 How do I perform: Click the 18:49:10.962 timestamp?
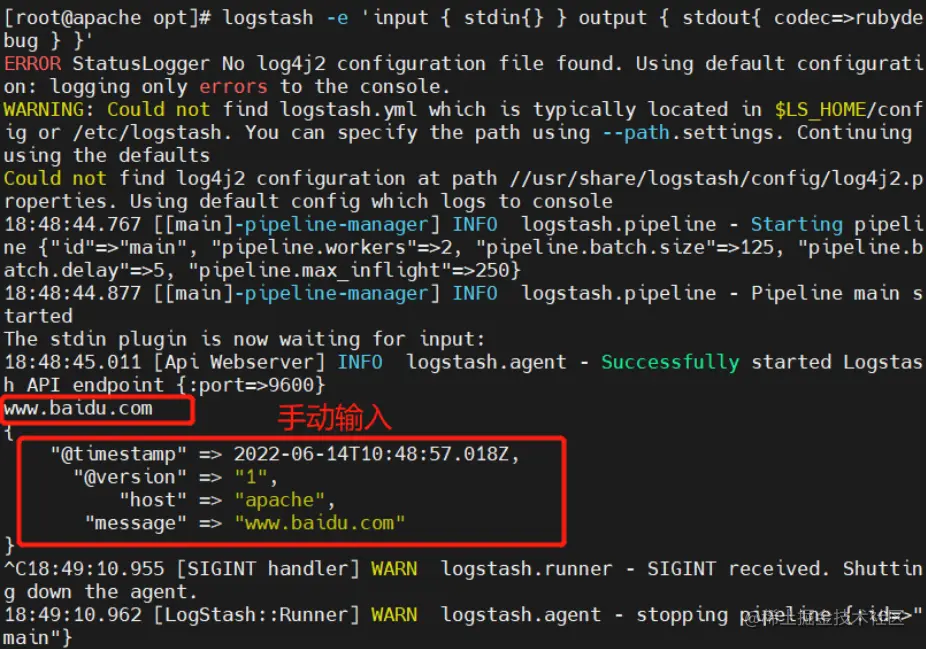click(73, 615)
